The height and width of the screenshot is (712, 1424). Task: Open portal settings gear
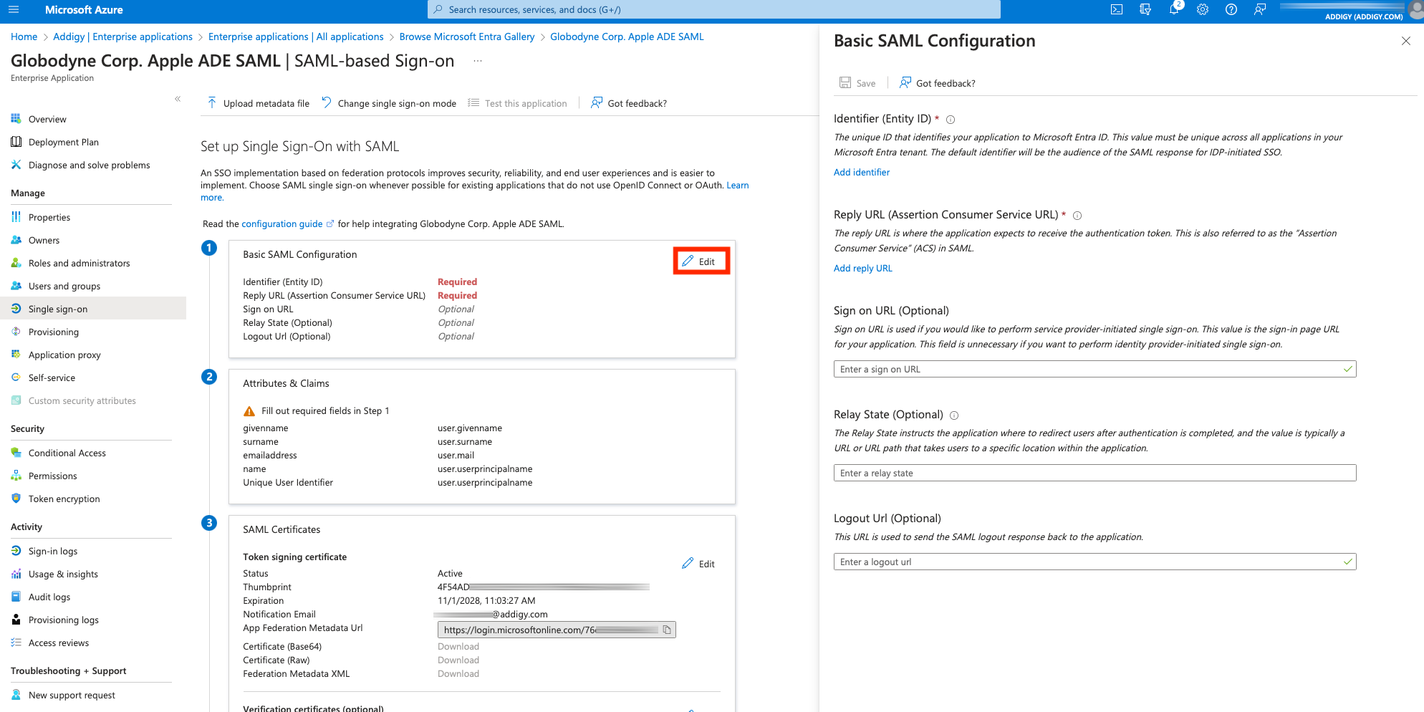(x=1203, y=10)
